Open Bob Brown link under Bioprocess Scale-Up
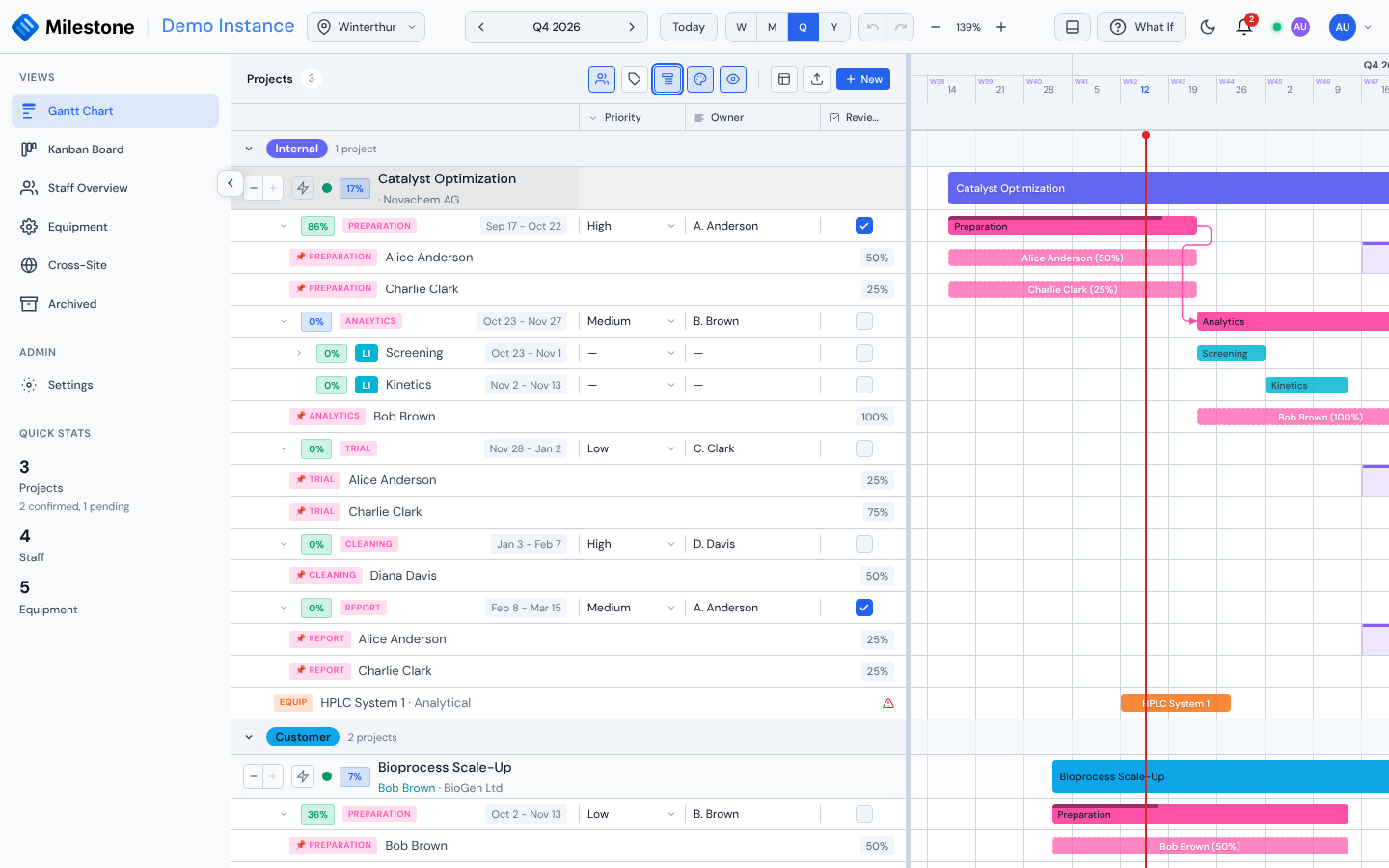The height and width of the screenshot is (868, 1389). tap(407, 788)
